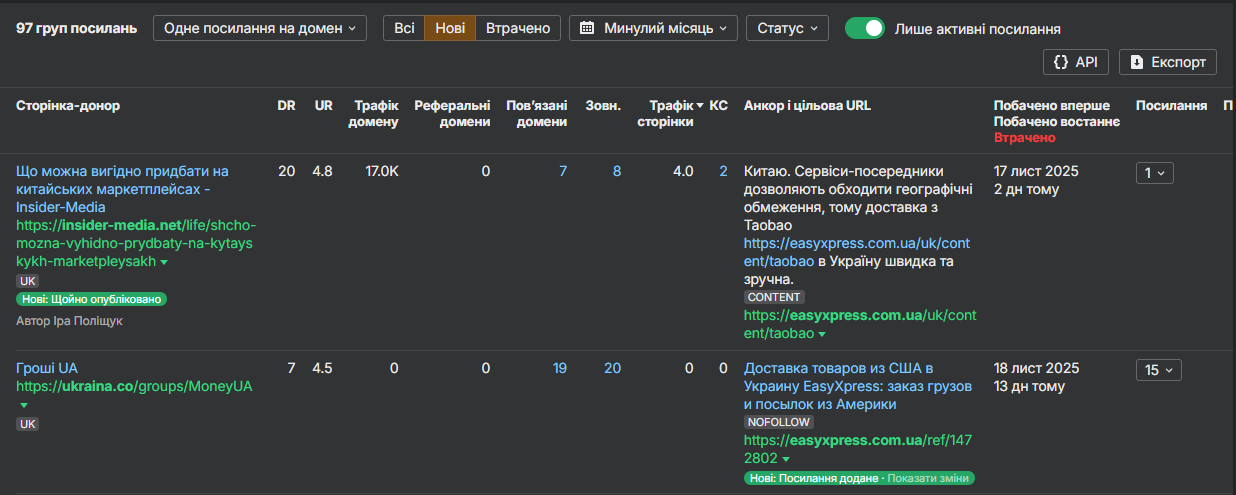This screenshot has width=1236, height=495.
Task: Open the Минулий місяць date dropdown
Action: coord(654,28)
